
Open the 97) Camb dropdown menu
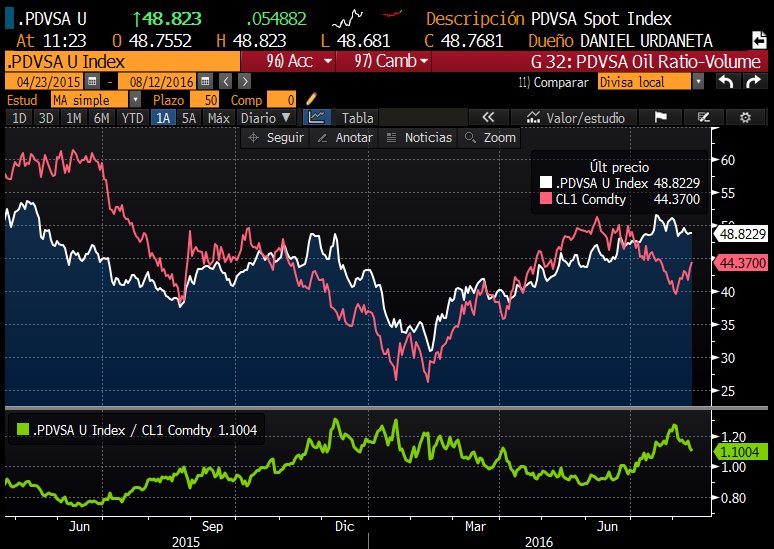point(384,61)
